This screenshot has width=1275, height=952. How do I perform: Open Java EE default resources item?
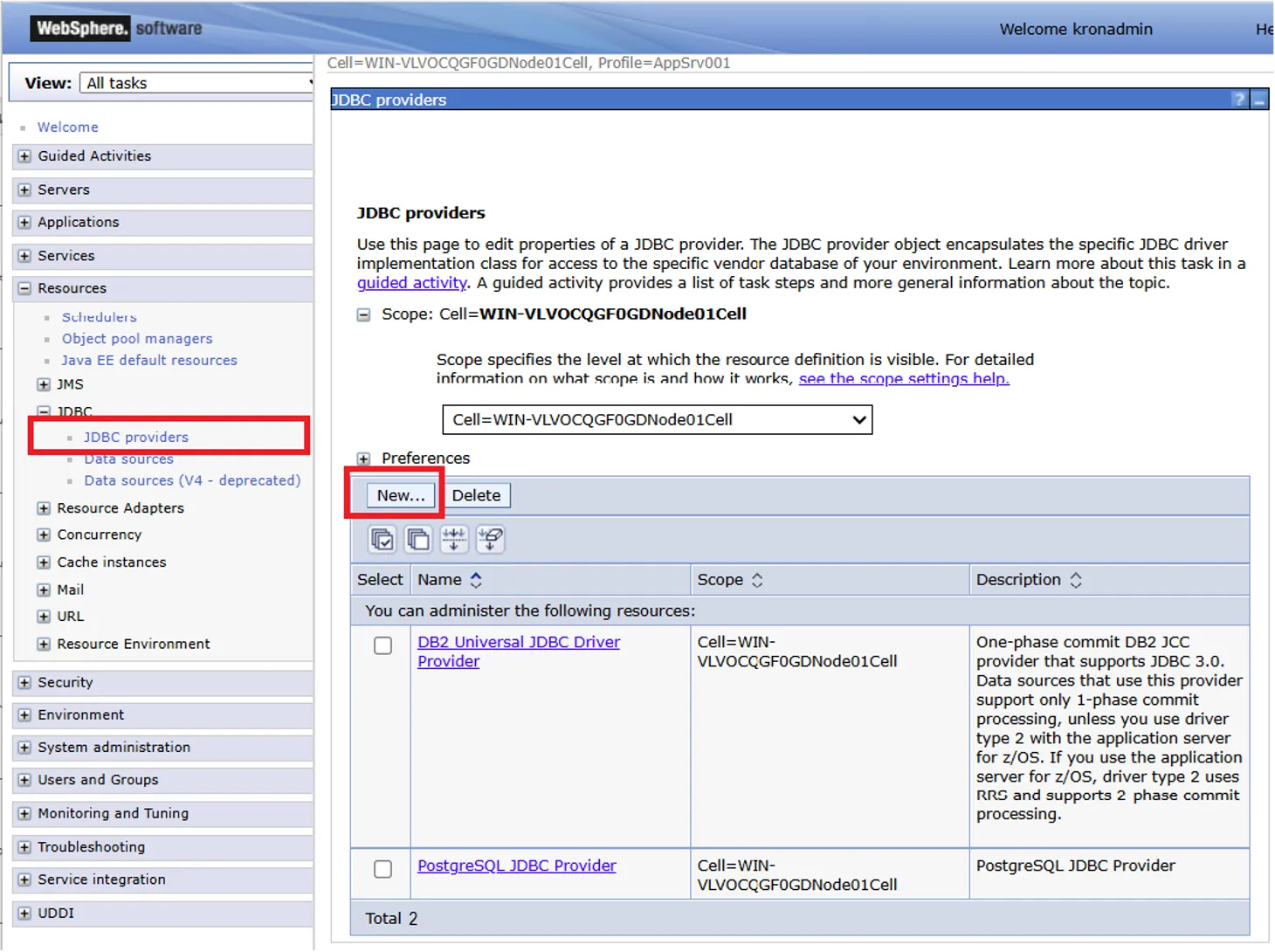[149, 360]
